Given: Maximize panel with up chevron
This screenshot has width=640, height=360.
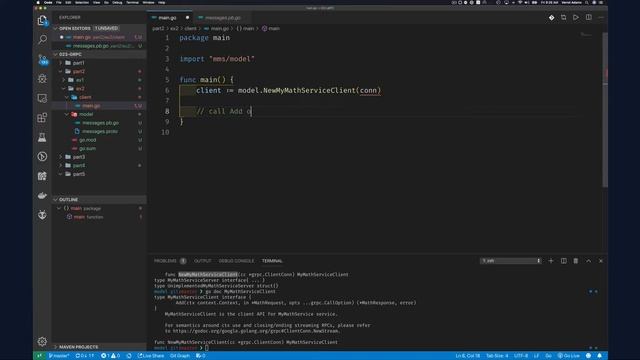Looking at the screenshot, I should 589,261.
